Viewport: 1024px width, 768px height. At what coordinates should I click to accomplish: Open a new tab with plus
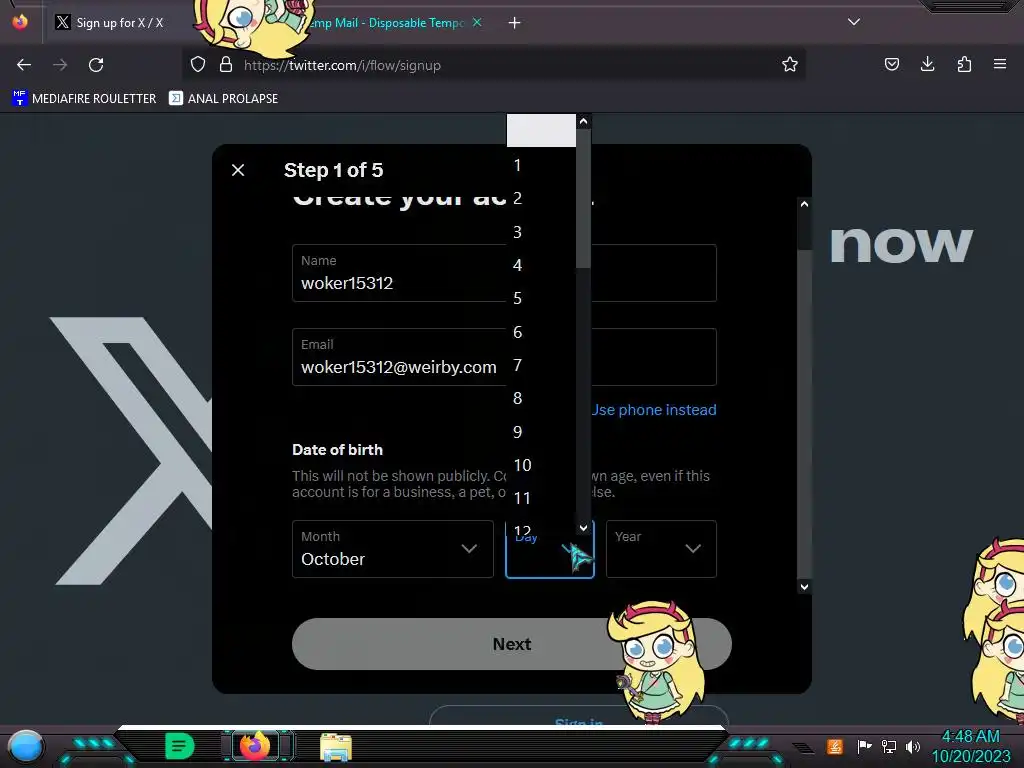515,23
